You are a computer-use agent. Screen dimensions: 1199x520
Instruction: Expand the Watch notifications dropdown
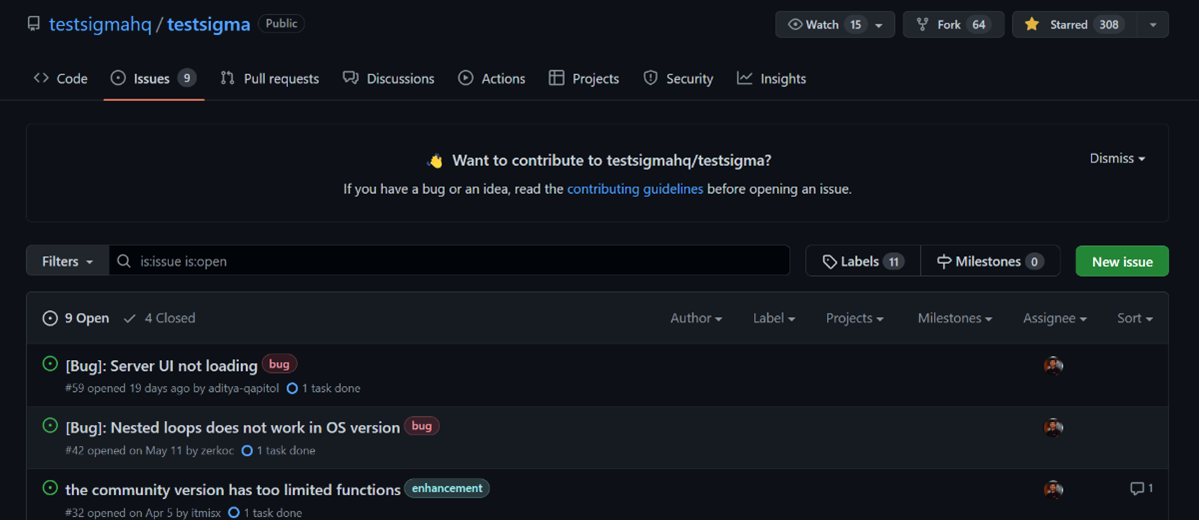point(878,25)
